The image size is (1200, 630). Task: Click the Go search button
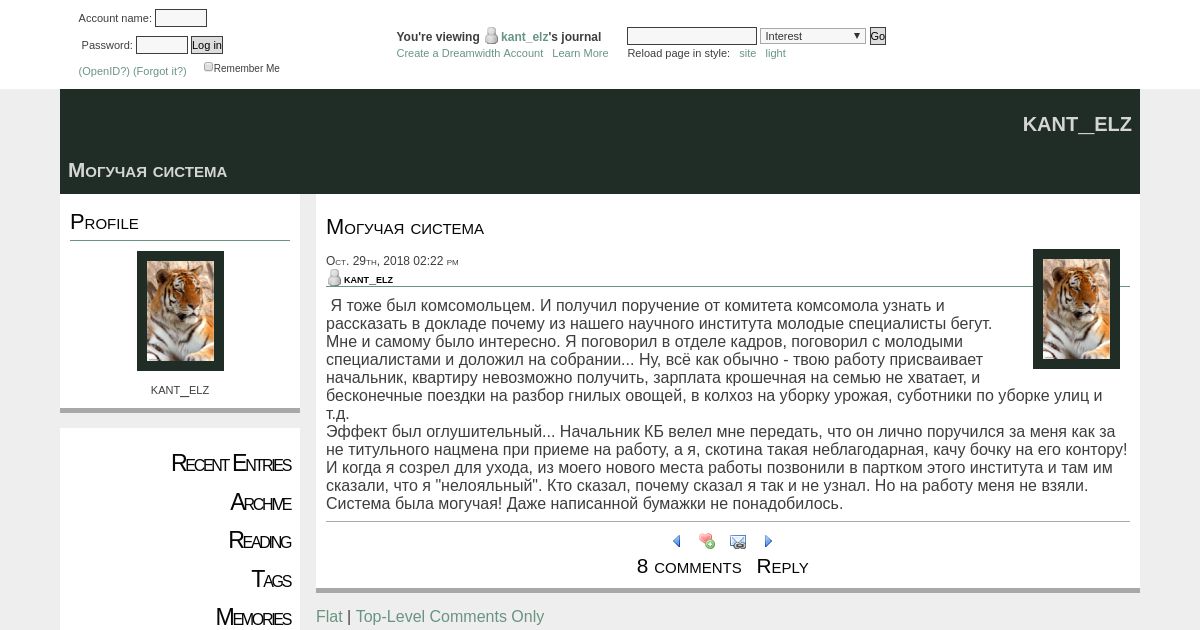[x=877, y=36]
